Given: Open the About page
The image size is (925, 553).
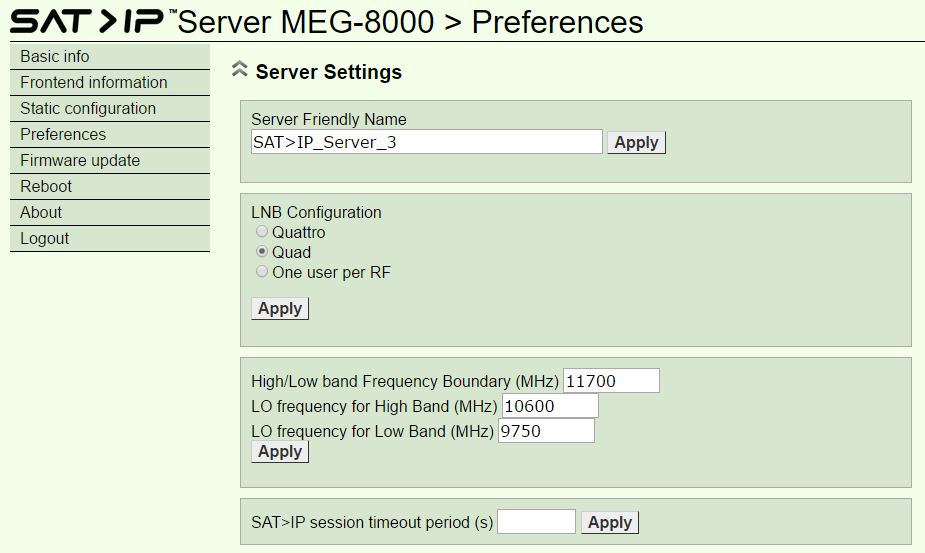Looking at the screenshot, I should [x=110, y=212].
